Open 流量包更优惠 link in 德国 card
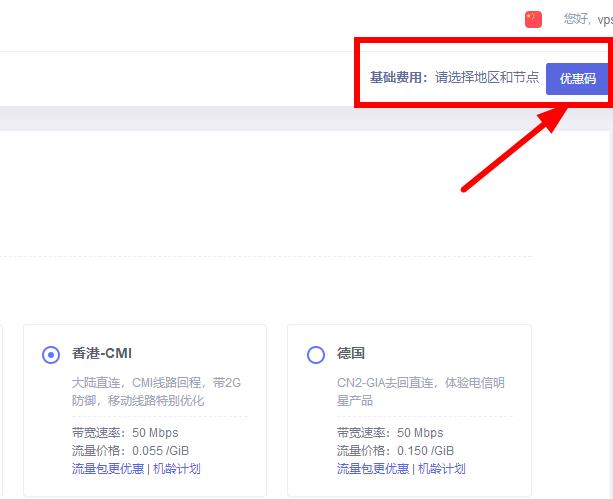Image resolution: width=613 pixels, height=499 pixels. point(373,468)
